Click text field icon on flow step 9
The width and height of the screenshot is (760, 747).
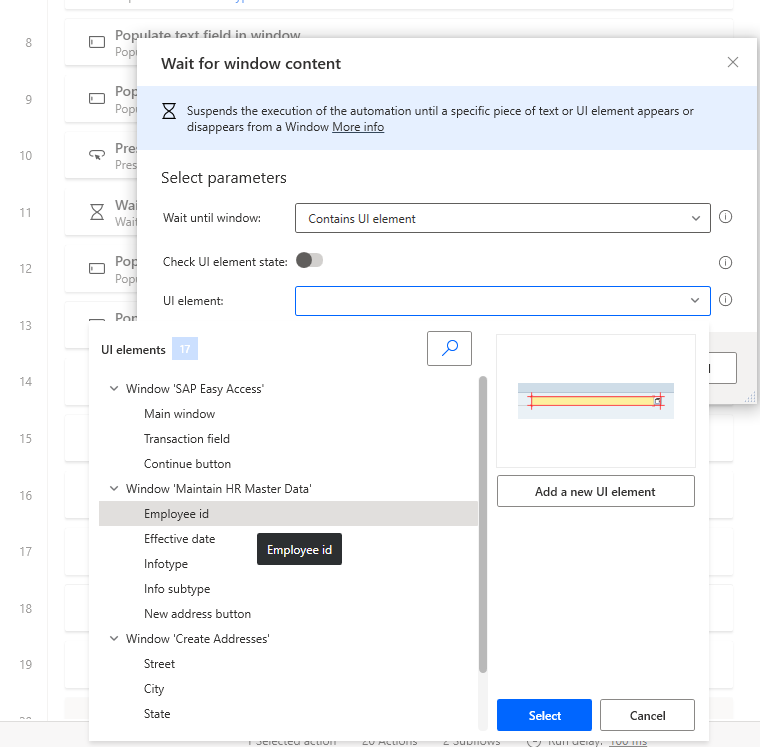click(97, 99)
